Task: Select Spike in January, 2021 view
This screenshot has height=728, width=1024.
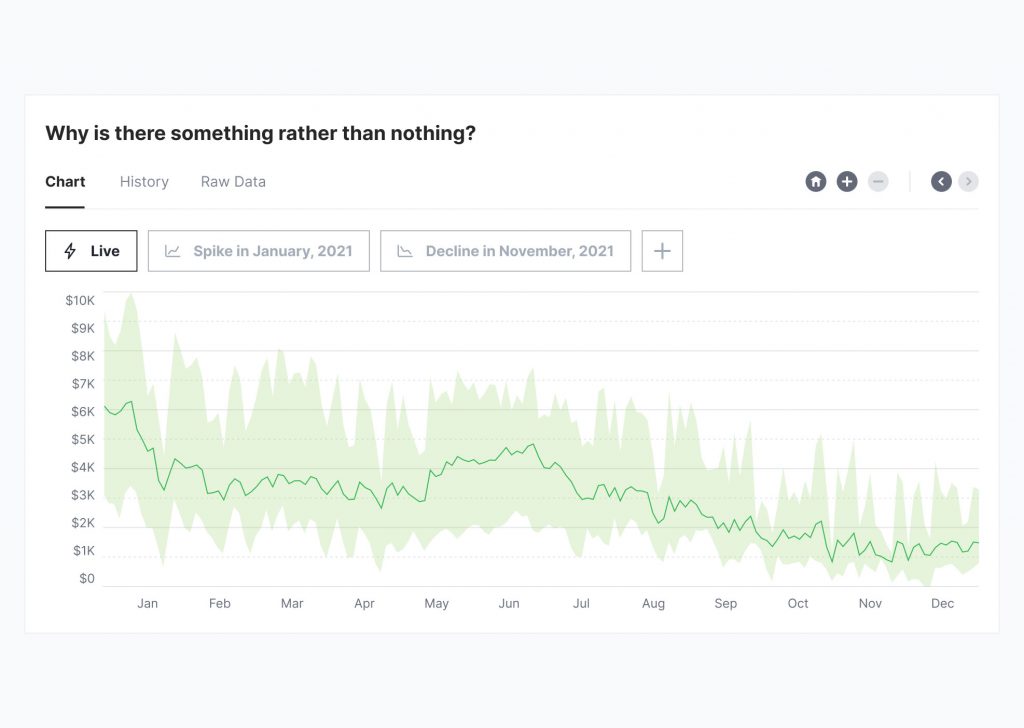Action: [x=259, y=252]
